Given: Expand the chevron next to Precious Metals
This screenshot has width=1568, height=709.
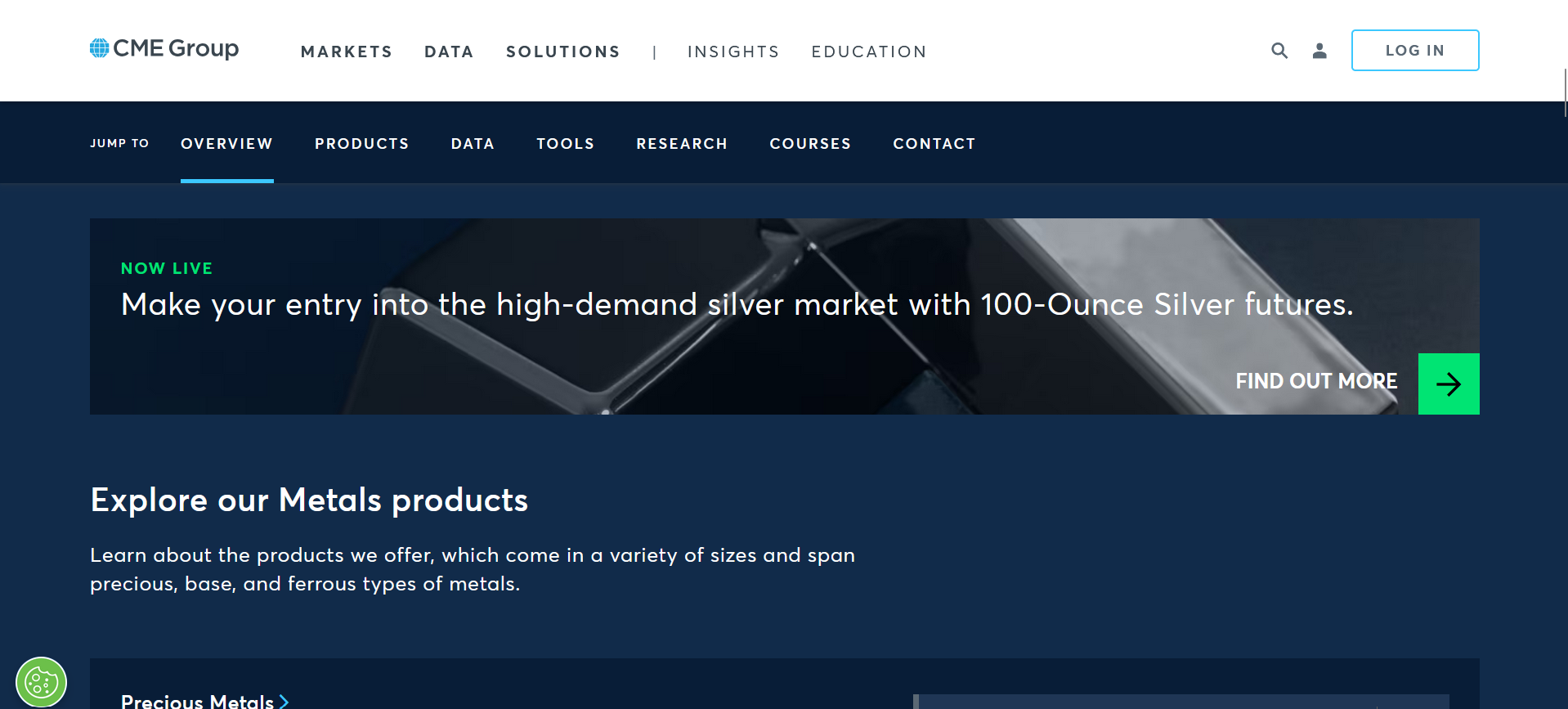Looking at the screenshot, I should coord(284,701).
